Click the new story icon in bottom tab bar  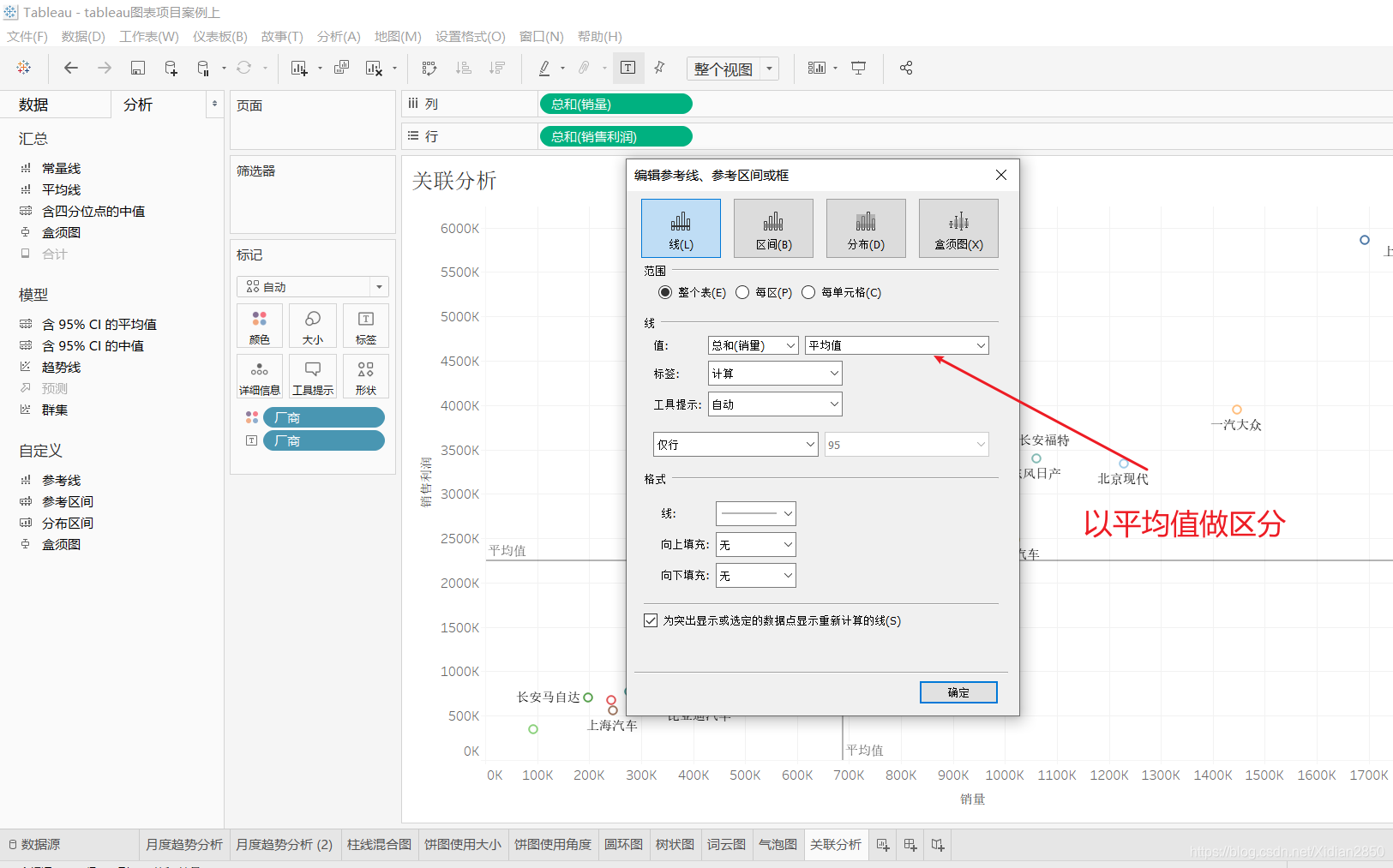click(x=938, y=845)
